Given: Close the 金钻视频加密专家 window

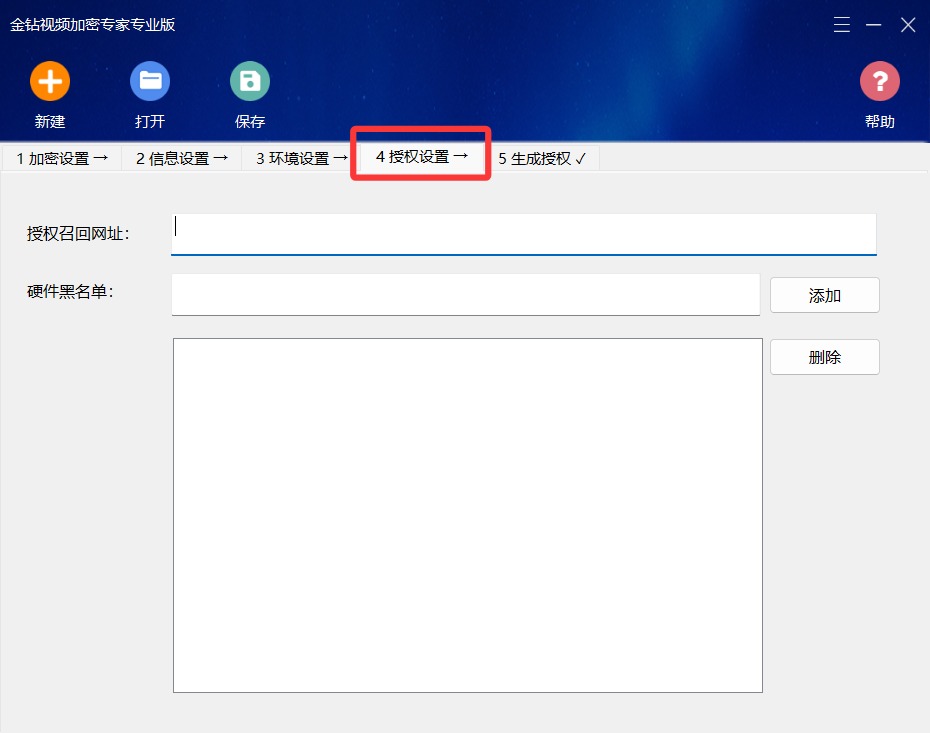Looking at the screenshot, I should [908, 25].
